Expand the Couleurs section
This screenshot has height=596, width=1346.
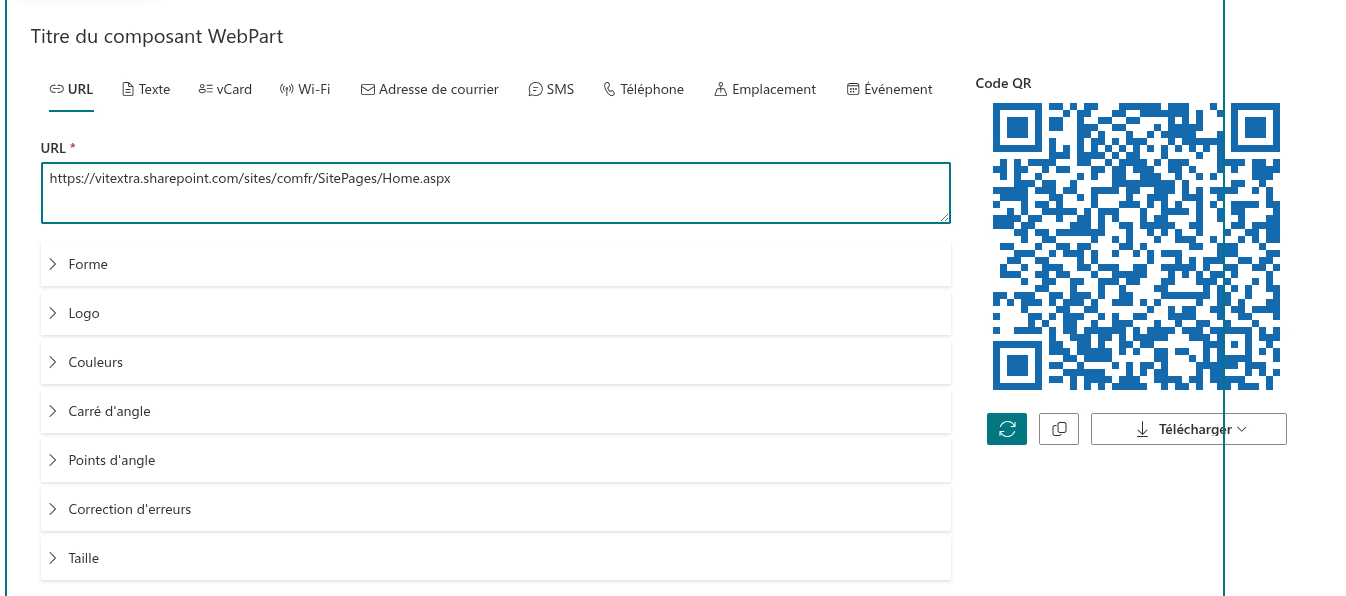click(x=496, y=362)
